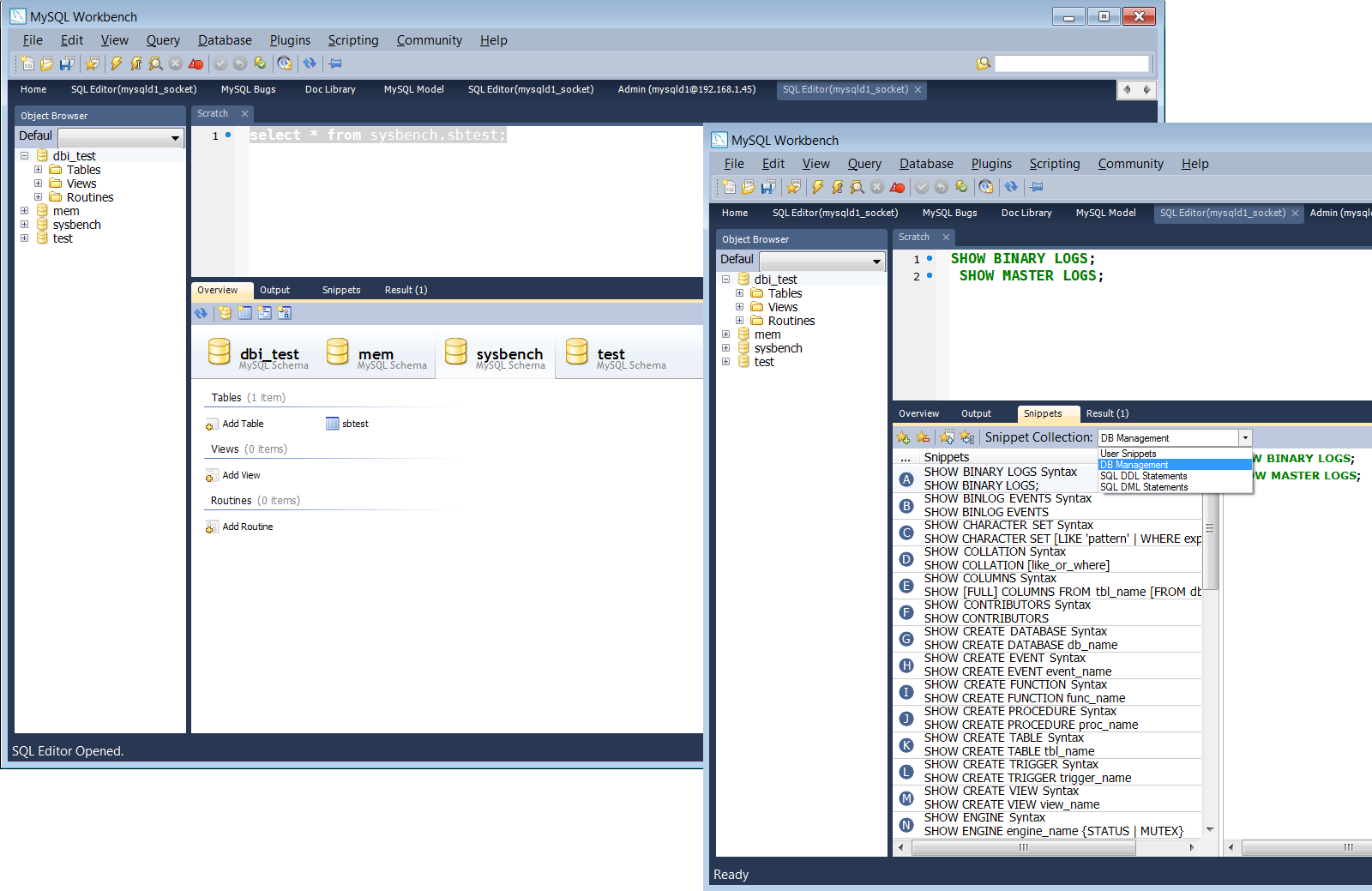
Task: Expand mem schema in front window tree
Action: (x=726, y=334)
